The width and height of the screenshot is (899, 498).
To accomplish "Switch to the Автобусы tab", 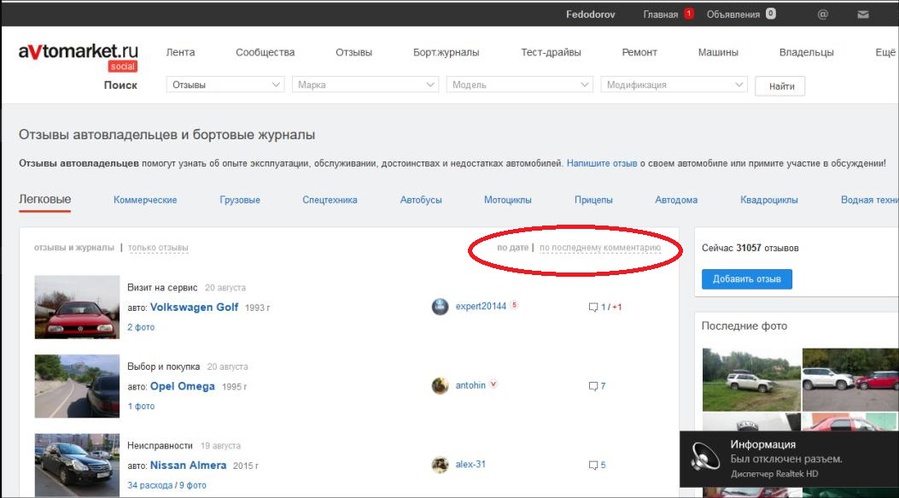I will point(421,200).
